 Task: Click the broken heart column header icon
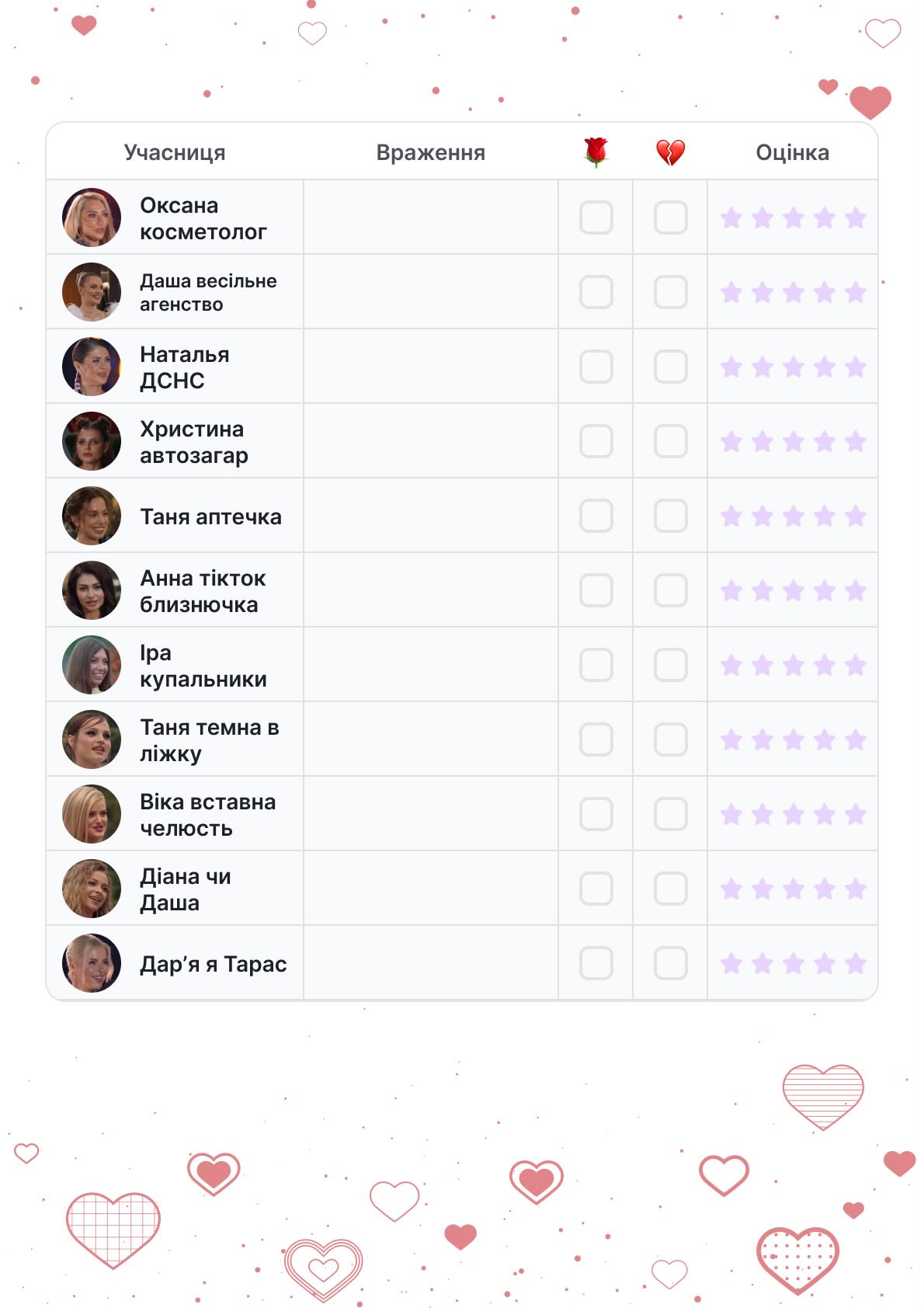click(x=670, y=152)
